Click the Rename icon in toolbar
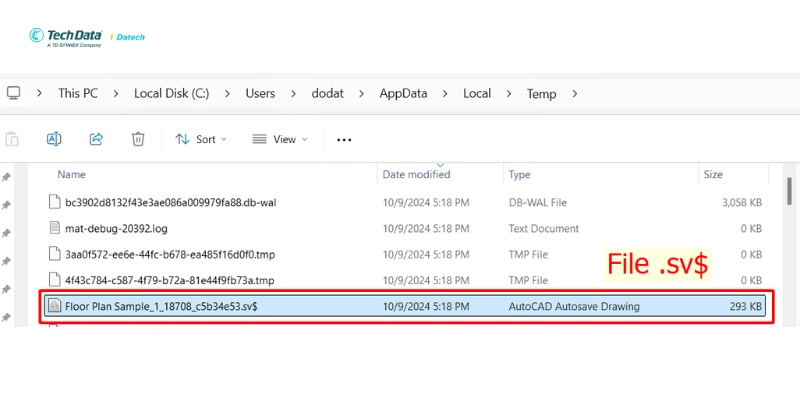This screenshot has height=400, width=800. tap(54, 139)
